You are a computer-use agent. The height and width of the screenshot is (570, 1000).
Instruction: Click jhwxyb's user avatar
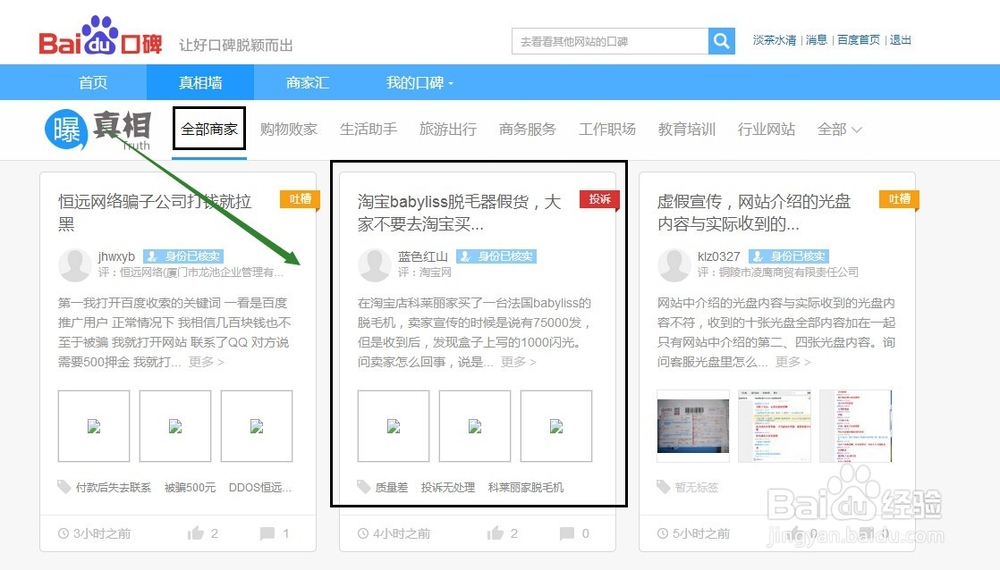tap(75, 265)
